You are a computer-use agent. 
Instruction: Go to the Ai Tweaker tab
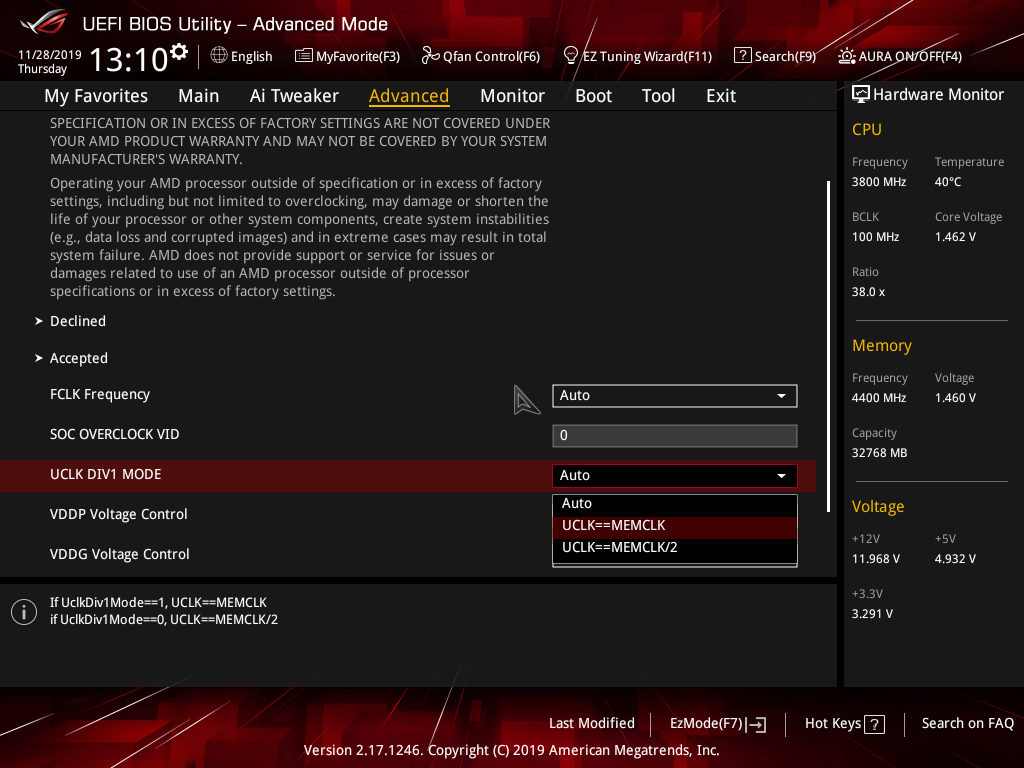point(294,95)
